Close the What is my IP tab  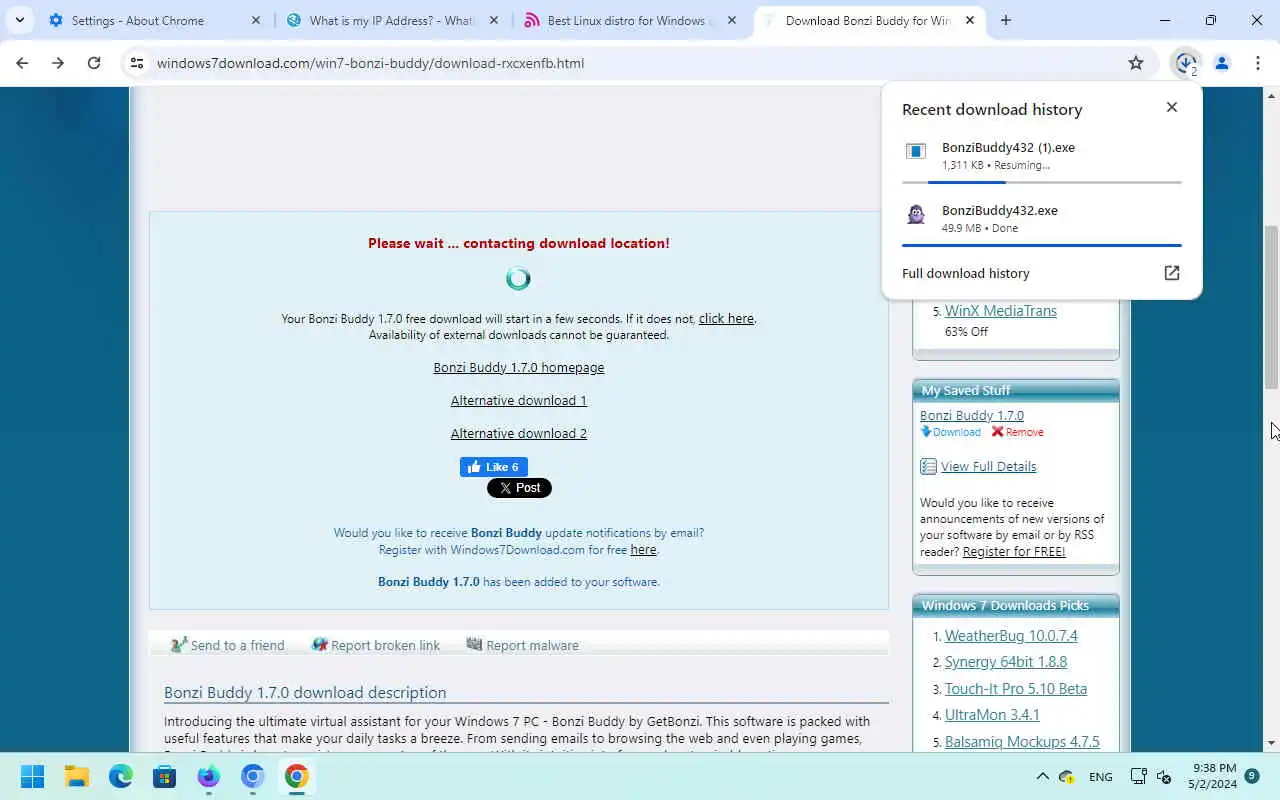[494, 20]
